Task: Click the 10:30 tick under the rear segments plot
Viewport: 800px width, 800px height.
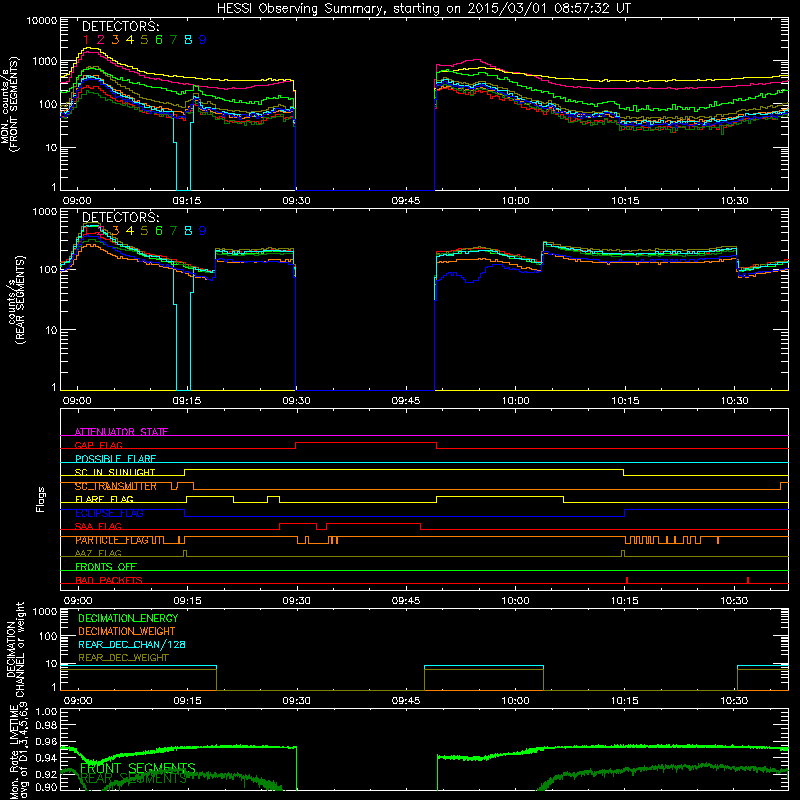Action: coord(735,401)
